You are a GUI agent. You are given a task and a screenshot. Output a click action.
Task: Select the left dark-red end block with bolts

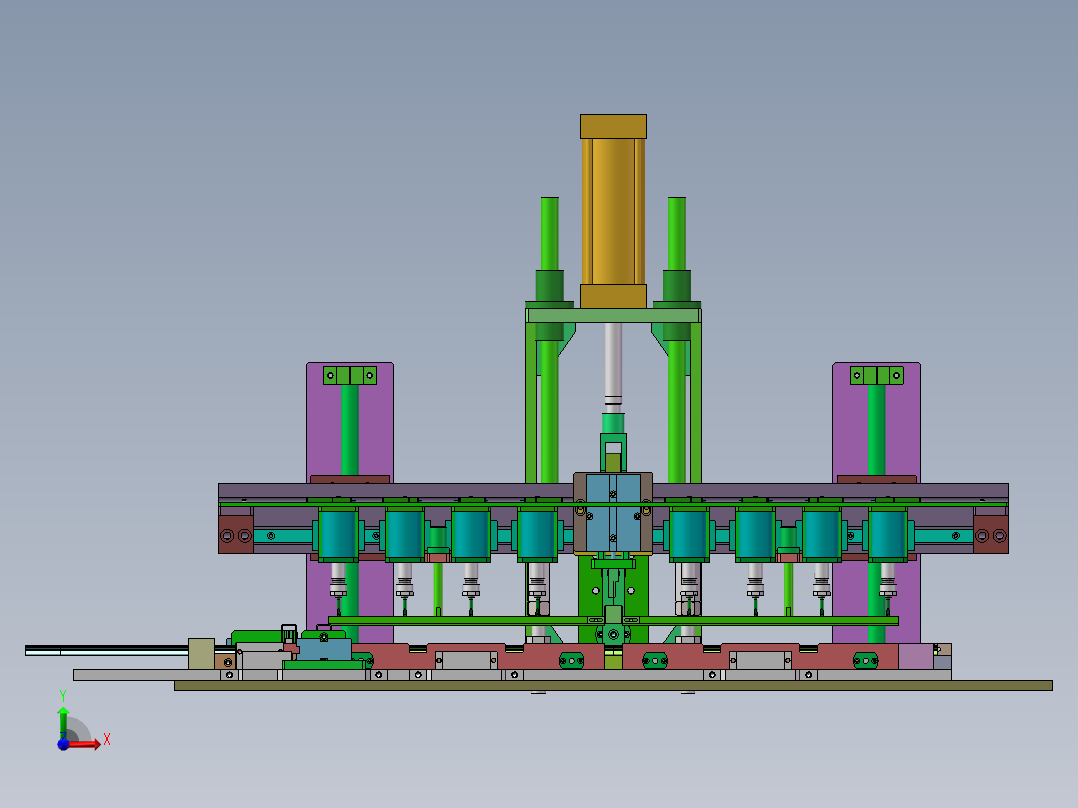236,535
